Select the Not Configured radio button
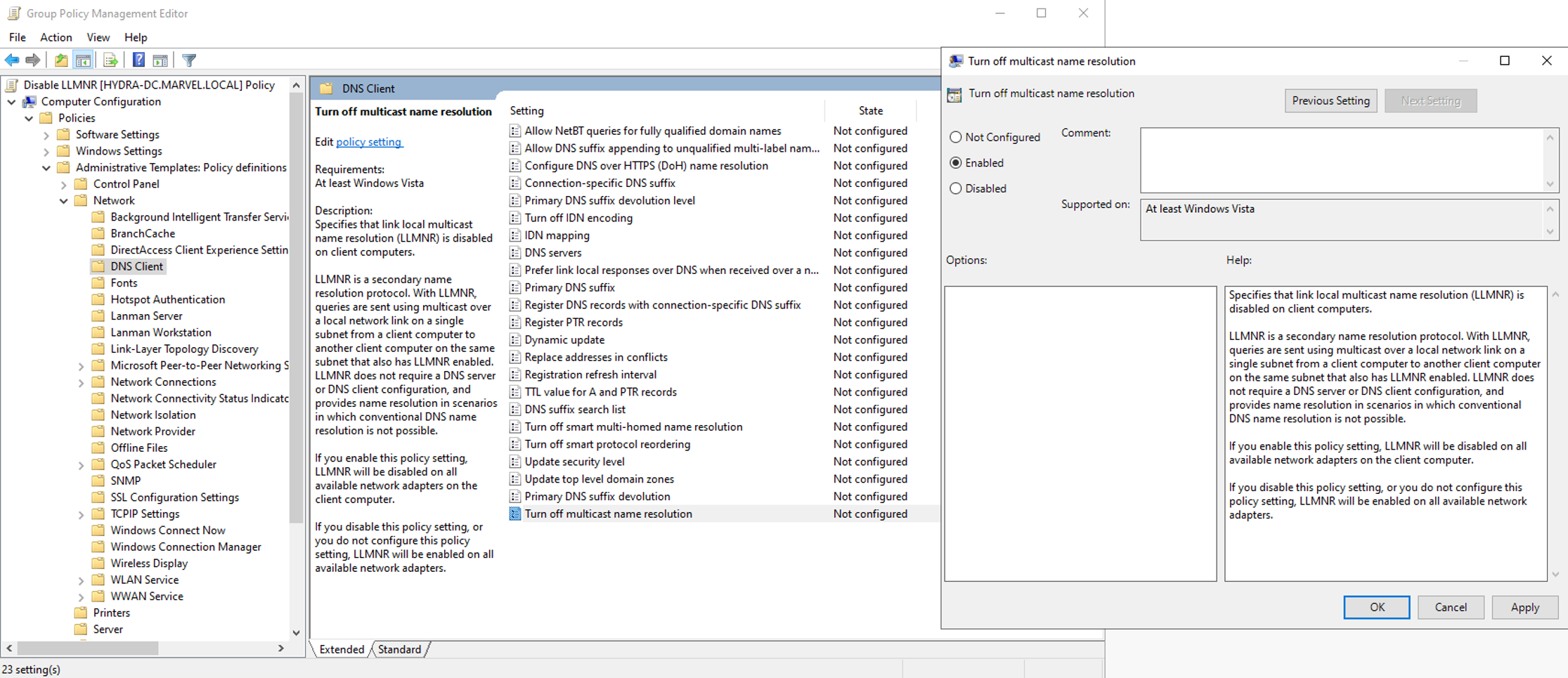1568x678 pixels. click(956, 138)
